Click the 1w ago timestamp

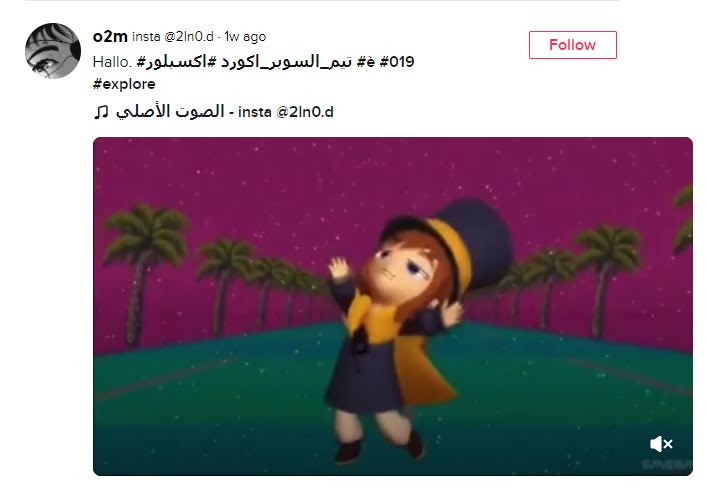(x=245, y=37)
